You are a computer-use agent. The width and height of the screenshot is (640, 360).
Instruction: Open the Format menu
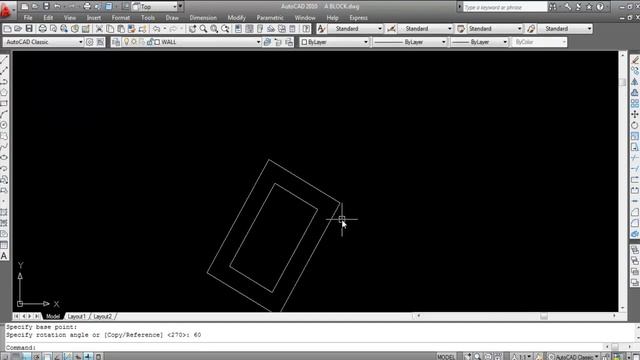(x=121, y=18)
